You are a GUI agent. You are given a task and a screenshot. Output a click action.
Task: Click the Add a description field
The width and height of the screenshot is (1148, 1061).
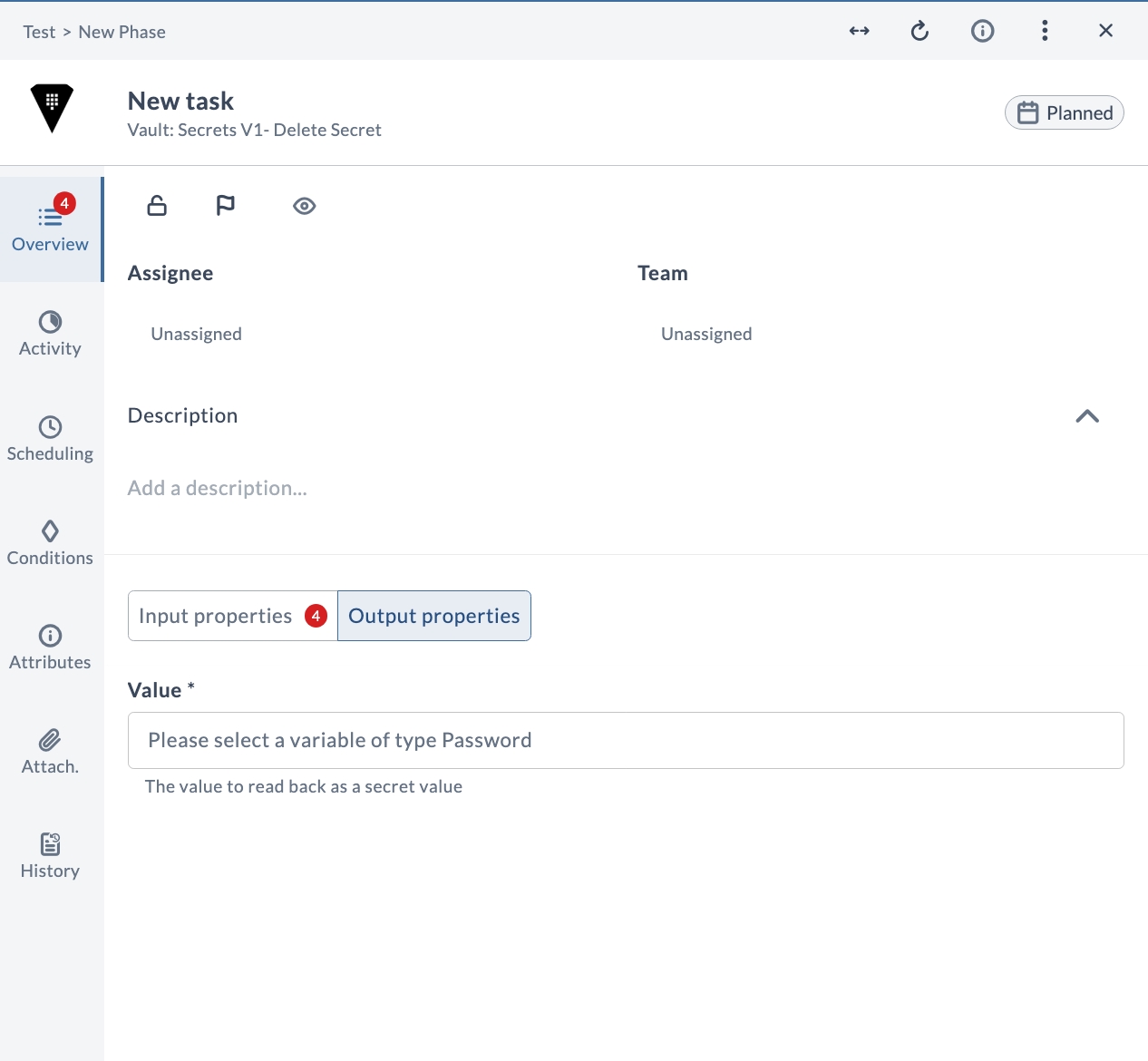(218, 488)
